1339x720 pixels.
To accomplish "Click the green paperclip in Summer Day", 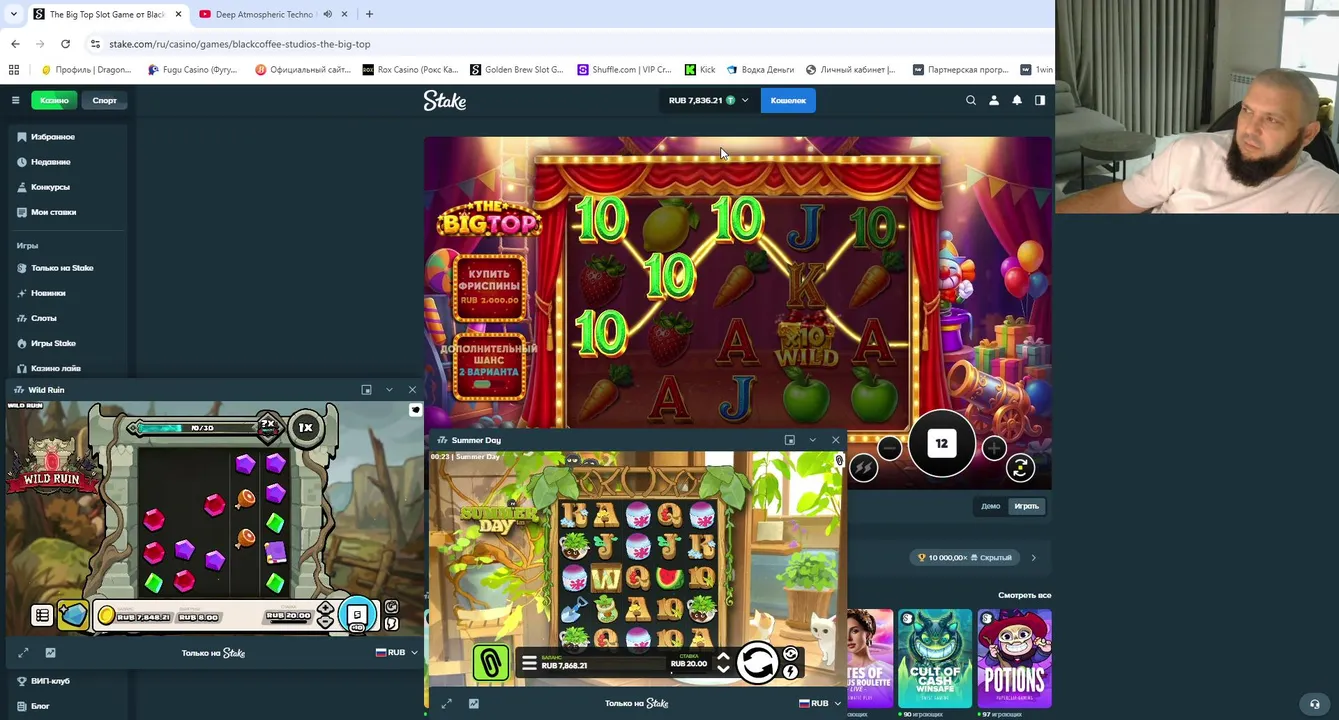I will coord(490,663).
